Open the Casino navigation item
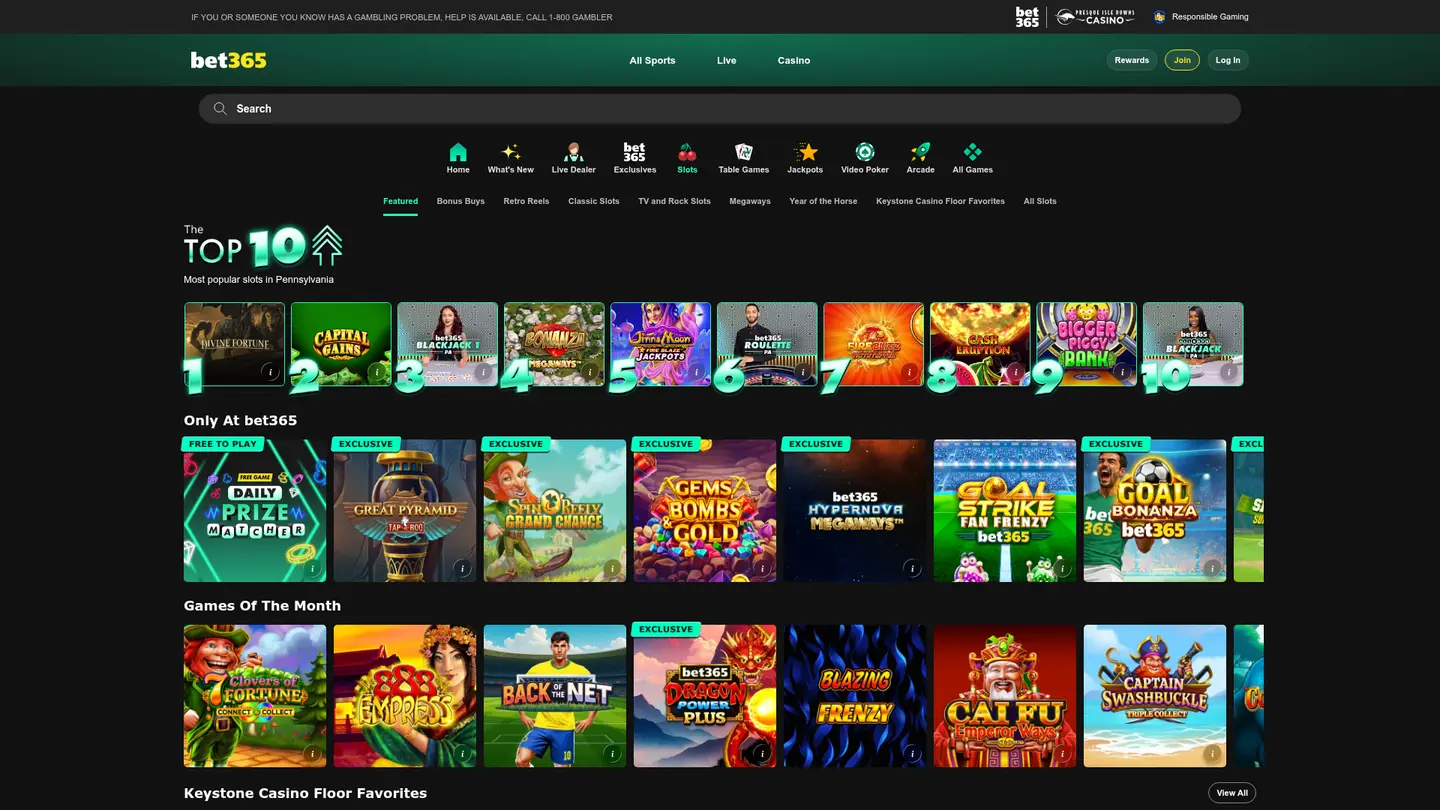Image resolution: width=1440 pixels, height=810 pixels. tap(794, 60)
